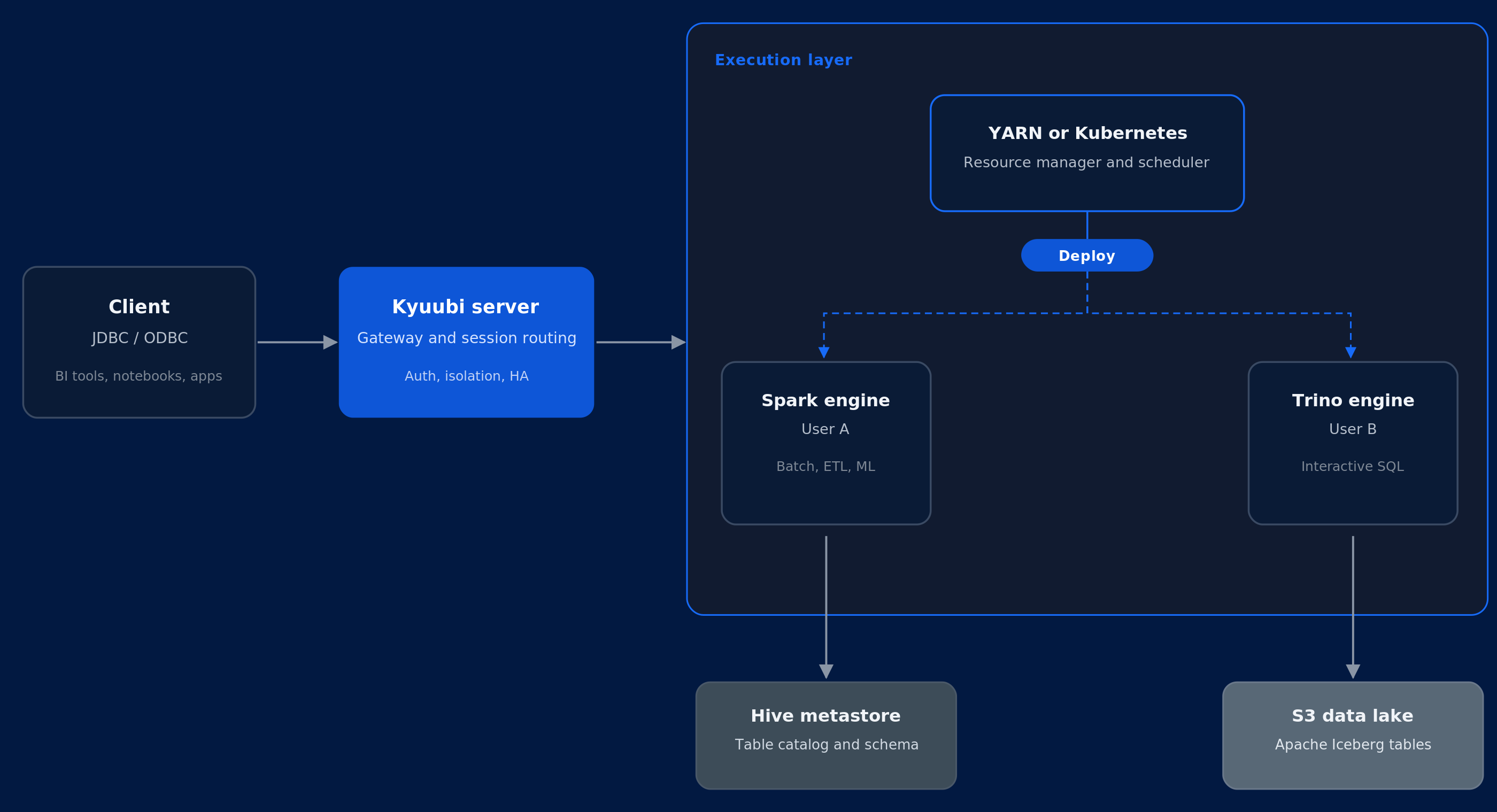Click the Deploy pill label
The width and height of the screenshot is (1497, 812).
click(1087, 256)
